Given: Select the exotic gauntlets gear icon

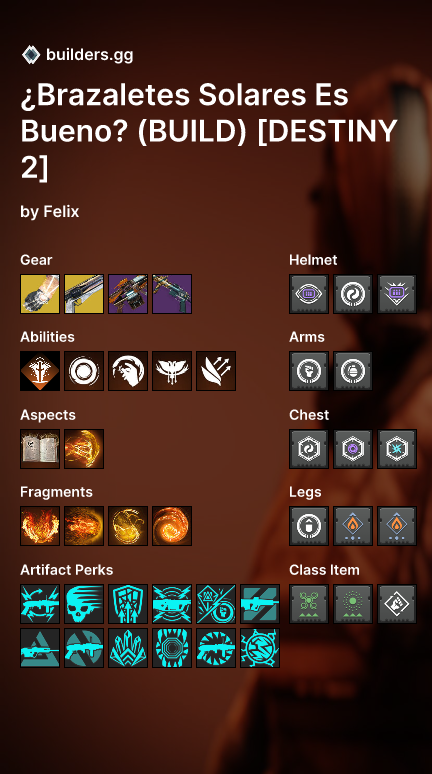Looking at the screenshot, I should 40,294.
